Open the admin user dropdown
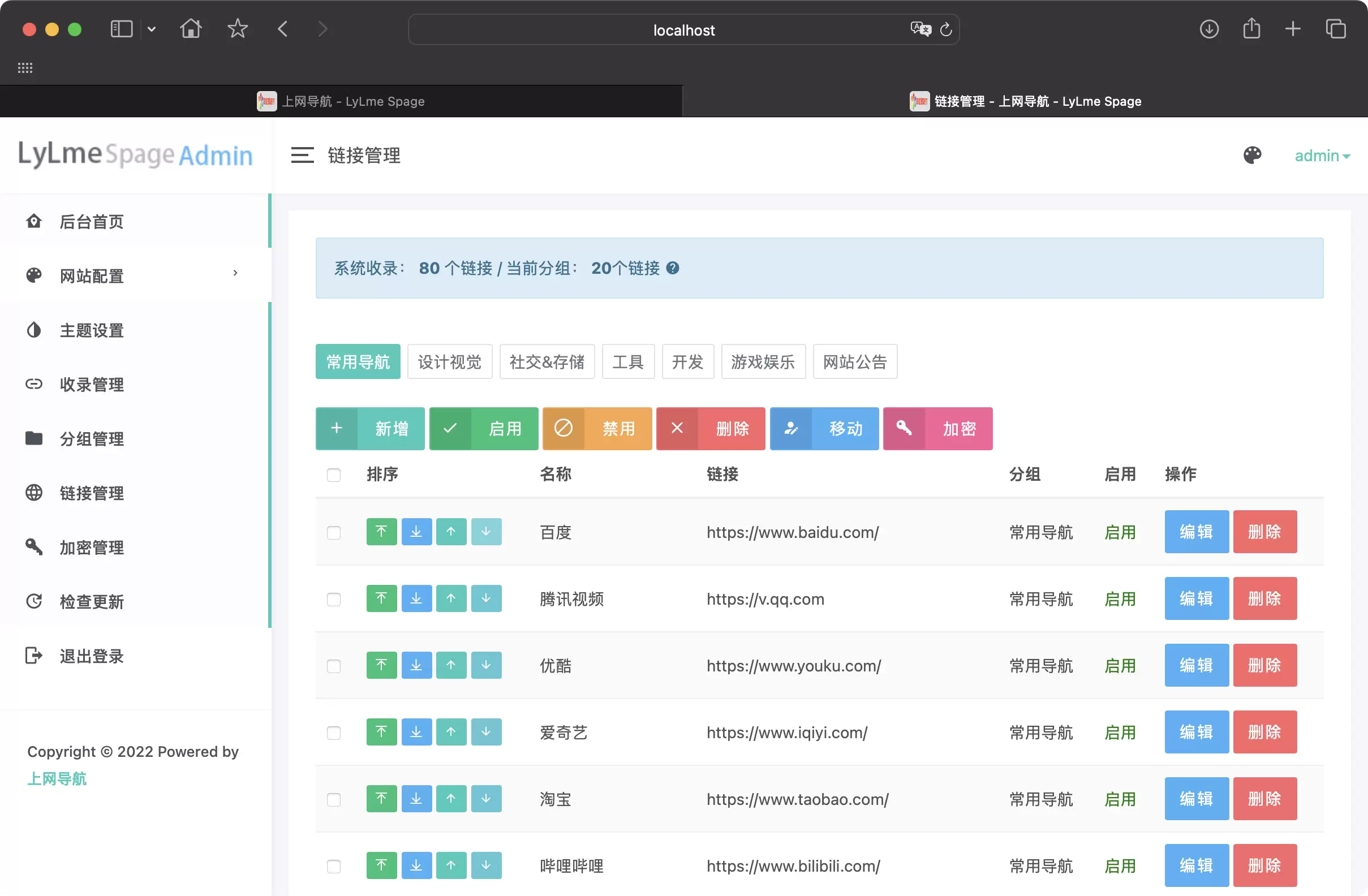The image size is (1368, 896). pos(1322,156)
